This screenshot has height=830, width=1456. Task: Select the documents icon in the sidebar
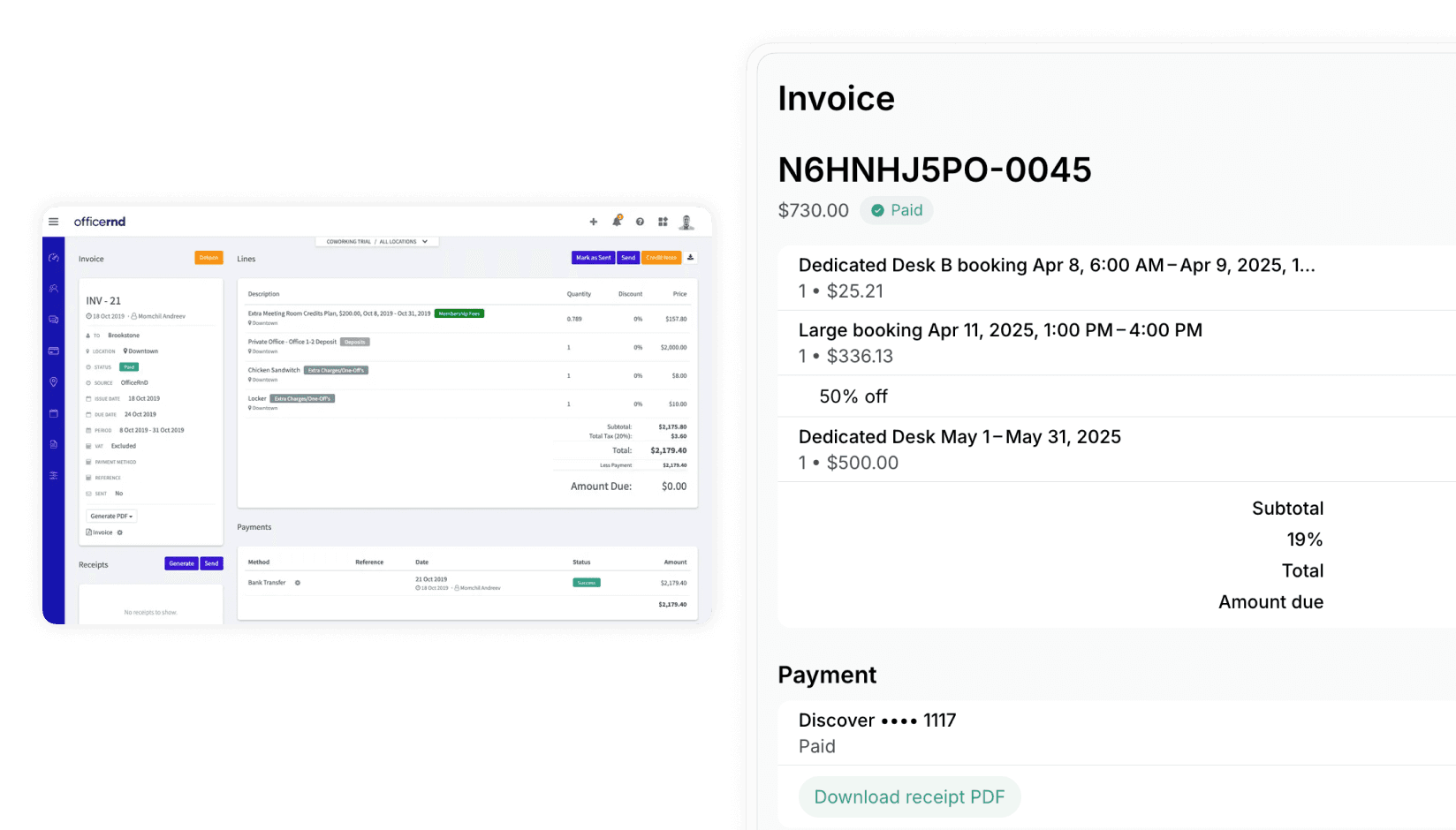pyautogui.click(x=52, y=444)
